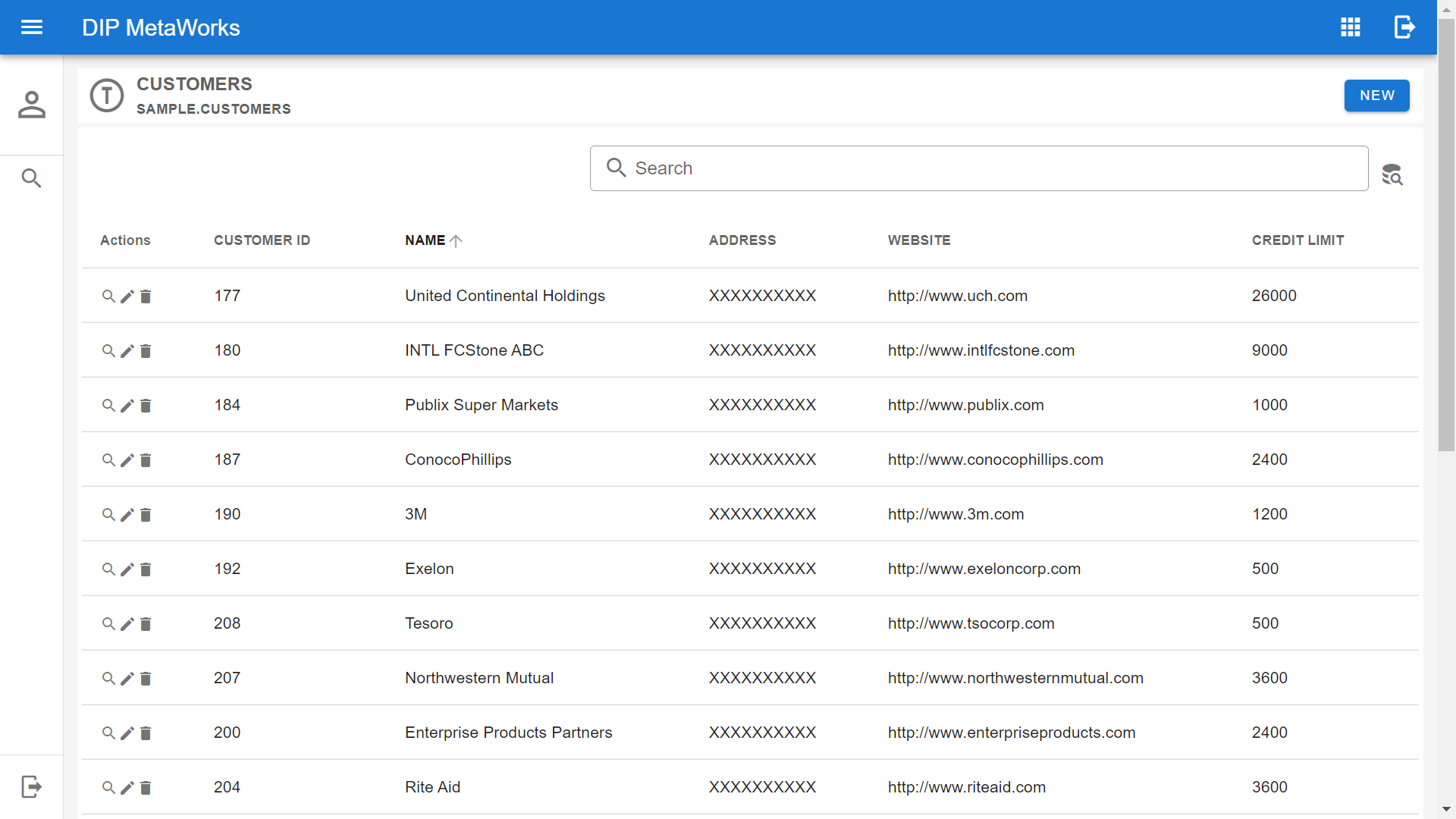Click the NEW button
This screenshot has height=819, width=1456.
pos(1376,96)
